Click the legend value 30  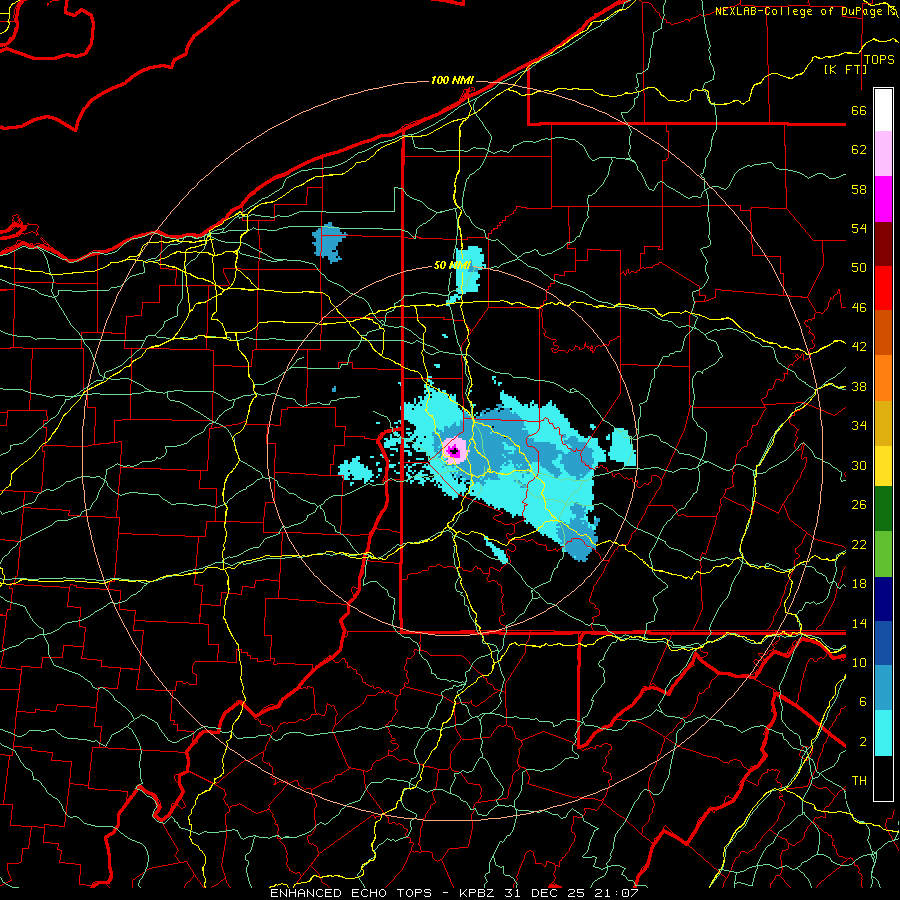[x=859, y=465]
